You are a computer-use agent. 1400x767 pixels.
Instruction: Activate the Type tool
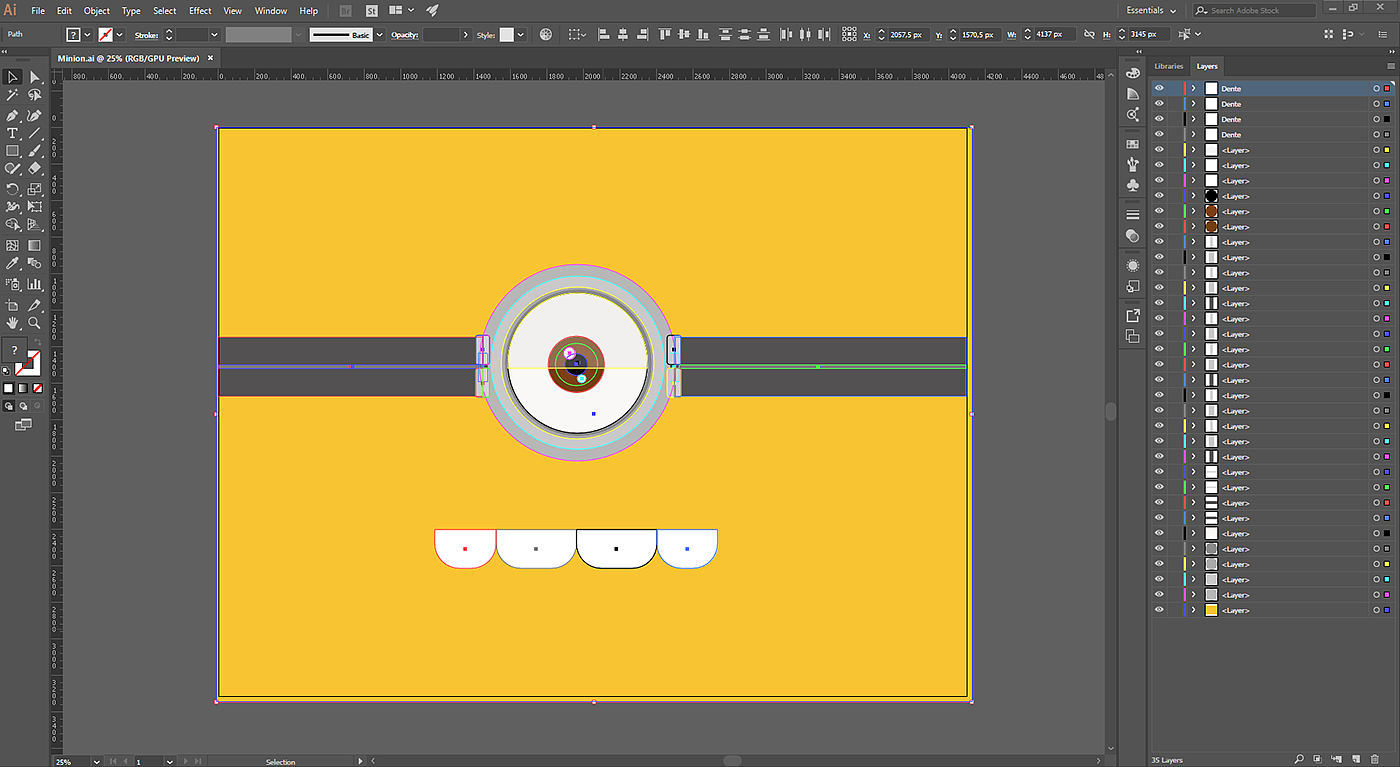(x=12, y=133)
